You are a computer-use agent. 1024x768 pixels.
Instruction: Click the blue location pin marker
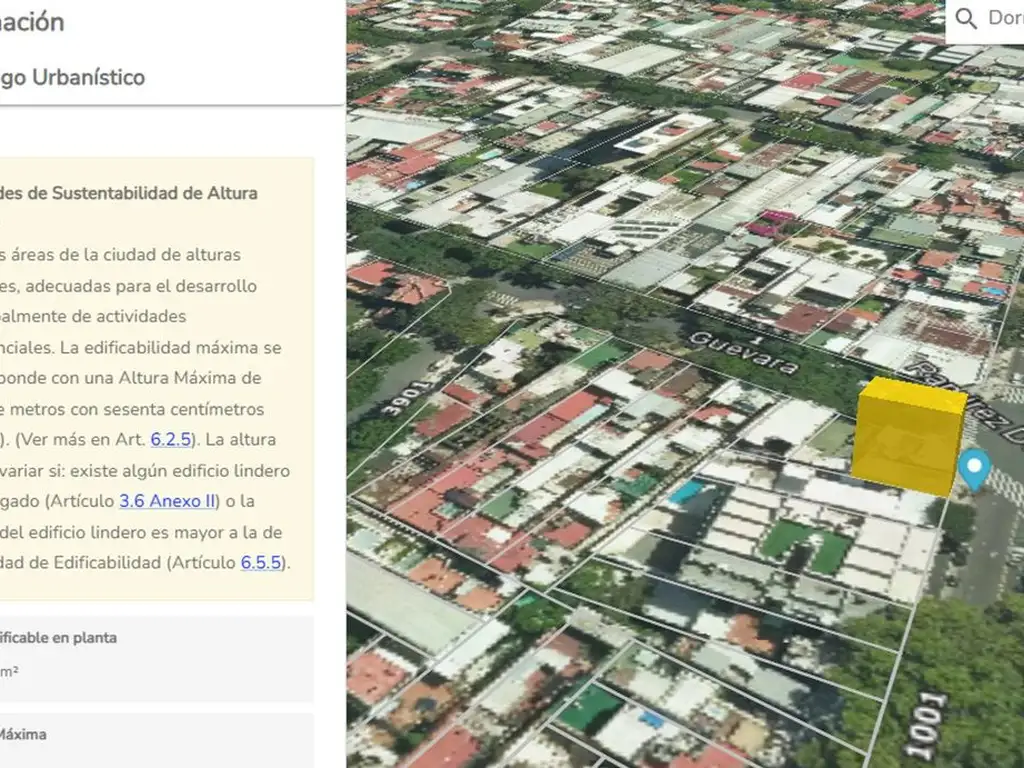point(973,469)
